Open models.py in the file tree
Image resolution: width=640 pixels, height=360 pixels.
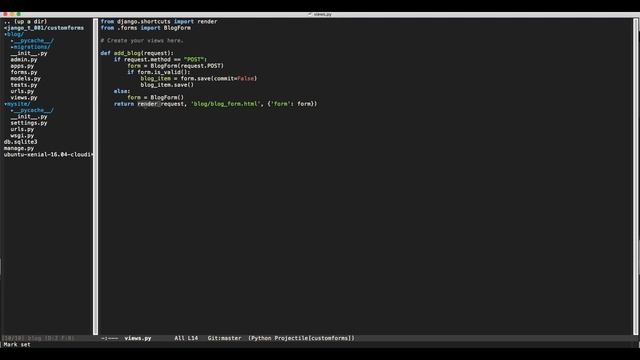tap(25, 79)
